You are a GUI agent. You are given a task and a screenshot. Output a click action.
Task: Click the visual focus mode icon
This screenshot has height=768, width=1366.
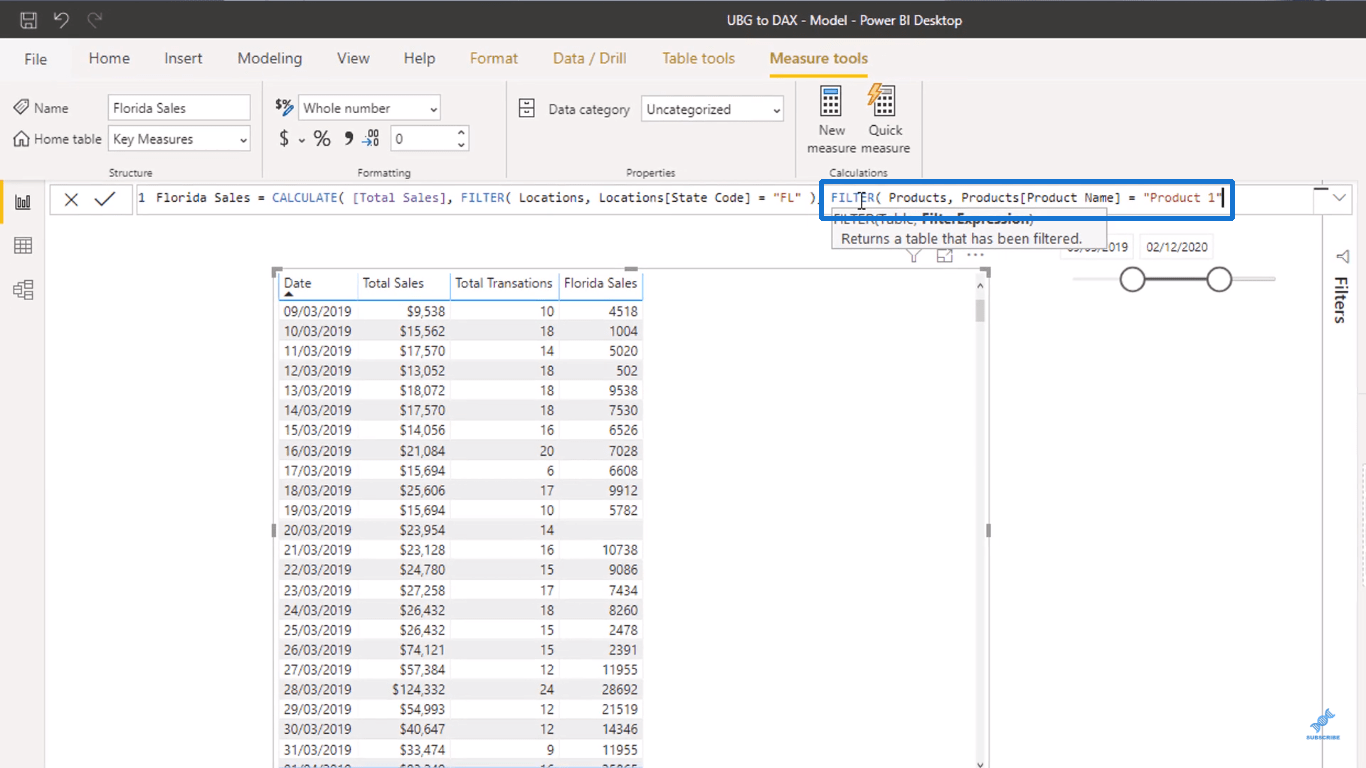coord(944,256)
